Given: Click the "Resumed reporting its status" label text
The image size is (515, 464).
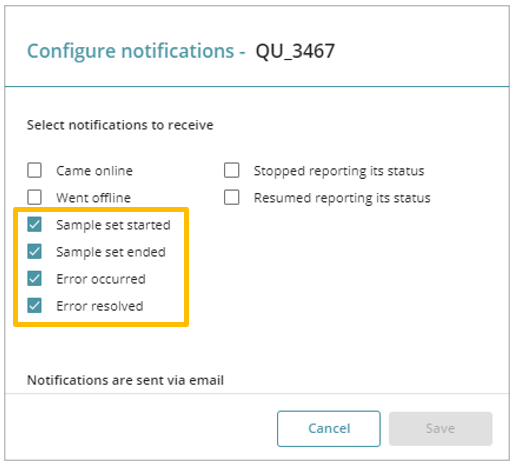Looking at the screenshot, I should 342,198.
